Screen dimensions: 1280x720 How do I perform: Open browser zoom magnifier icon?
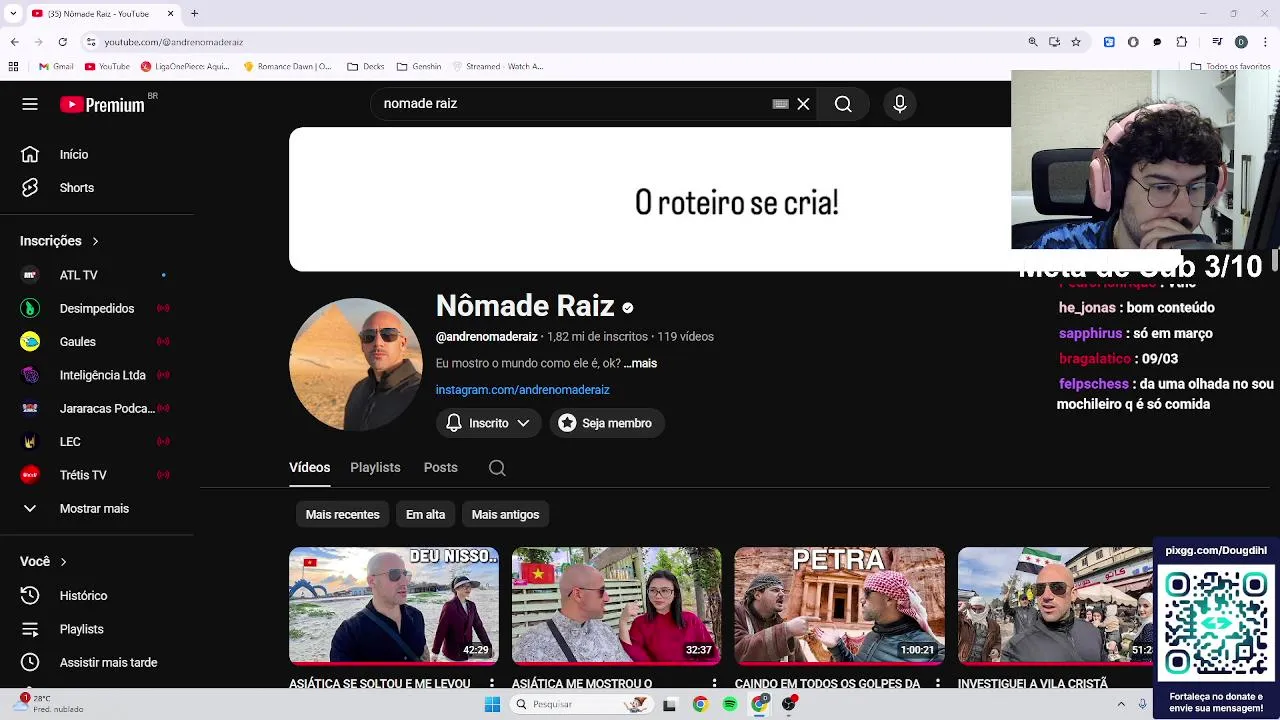[x=1033, y=42]
